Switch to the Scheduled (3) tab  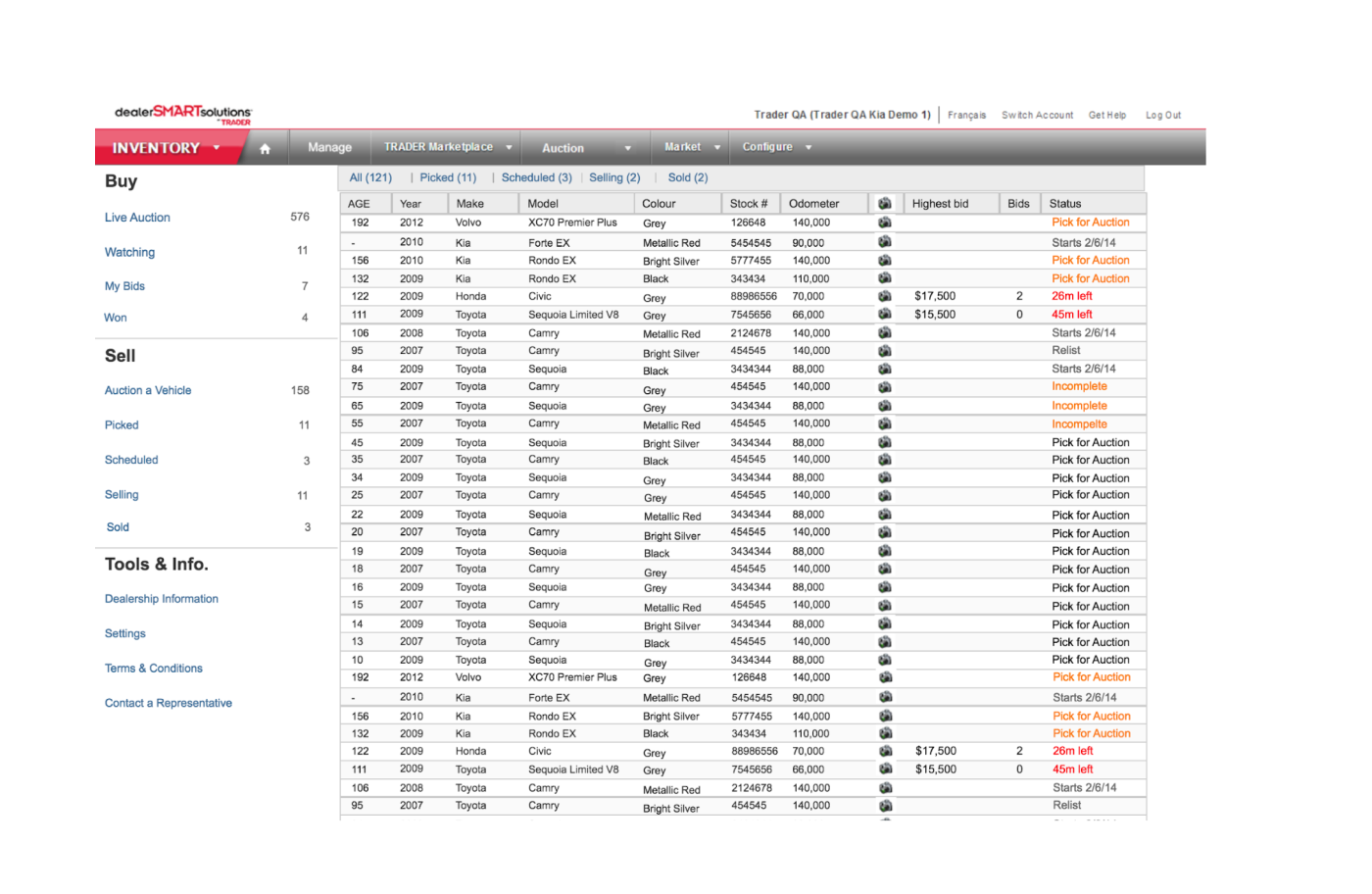tap(537, 177)
